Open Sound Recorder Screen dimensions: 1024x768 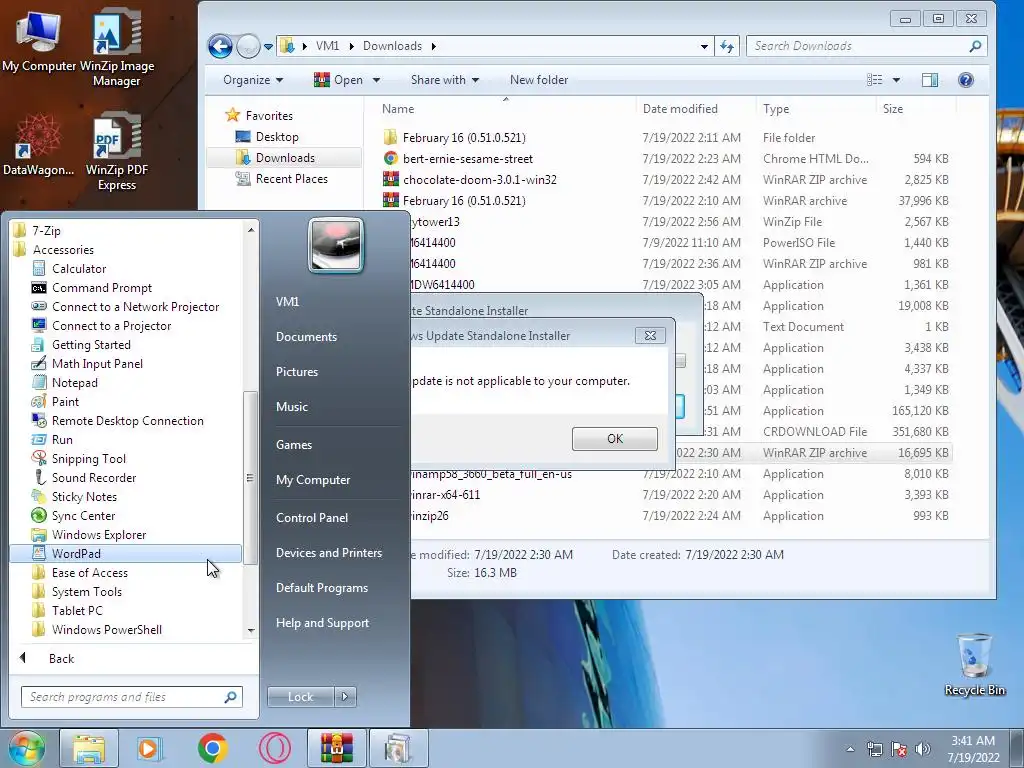coord(93,477)
